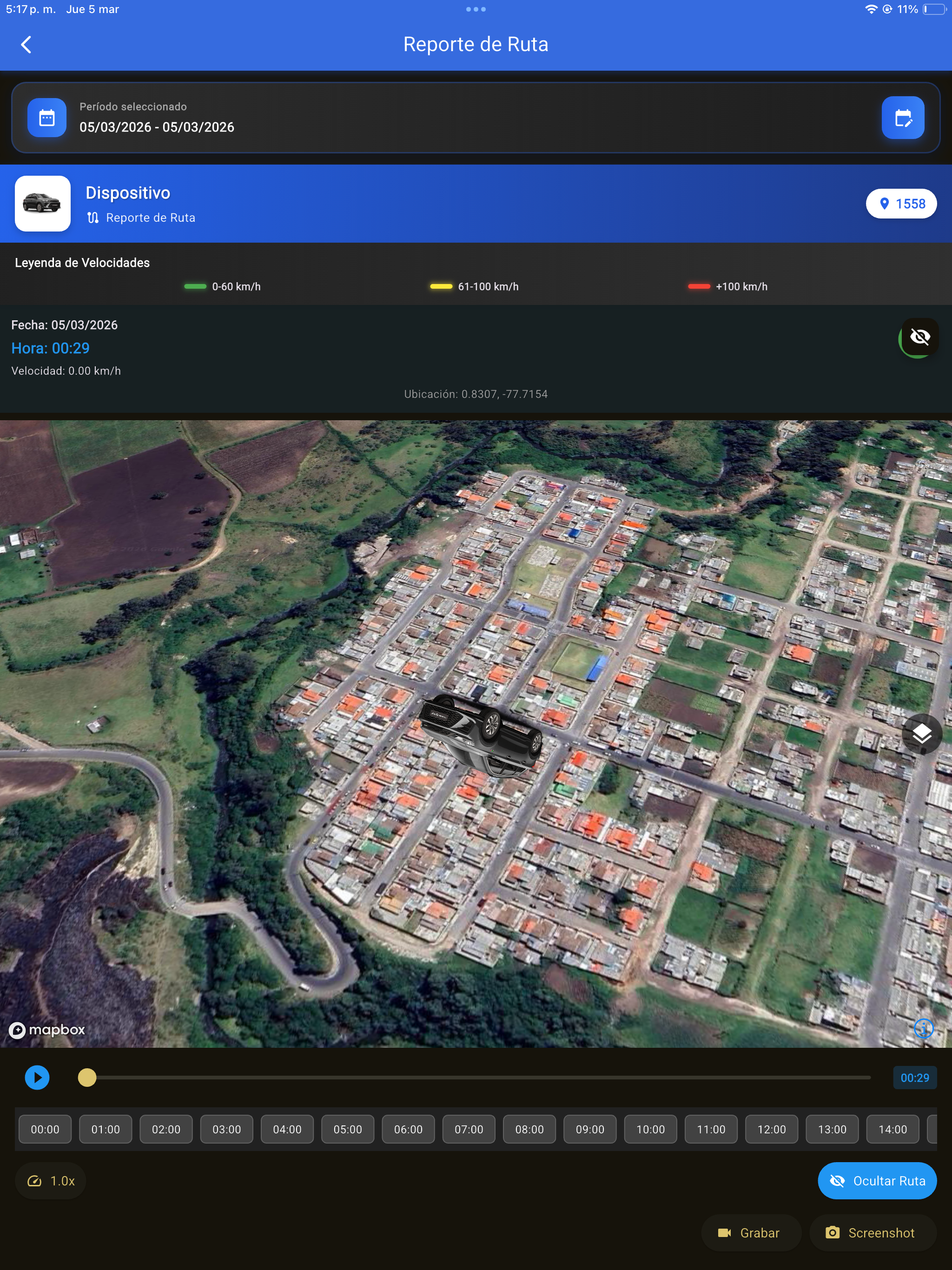This screenshot has width=952, height=1270.
Task: Open the 1558 location points badge
Action: (x=901, y=204)
